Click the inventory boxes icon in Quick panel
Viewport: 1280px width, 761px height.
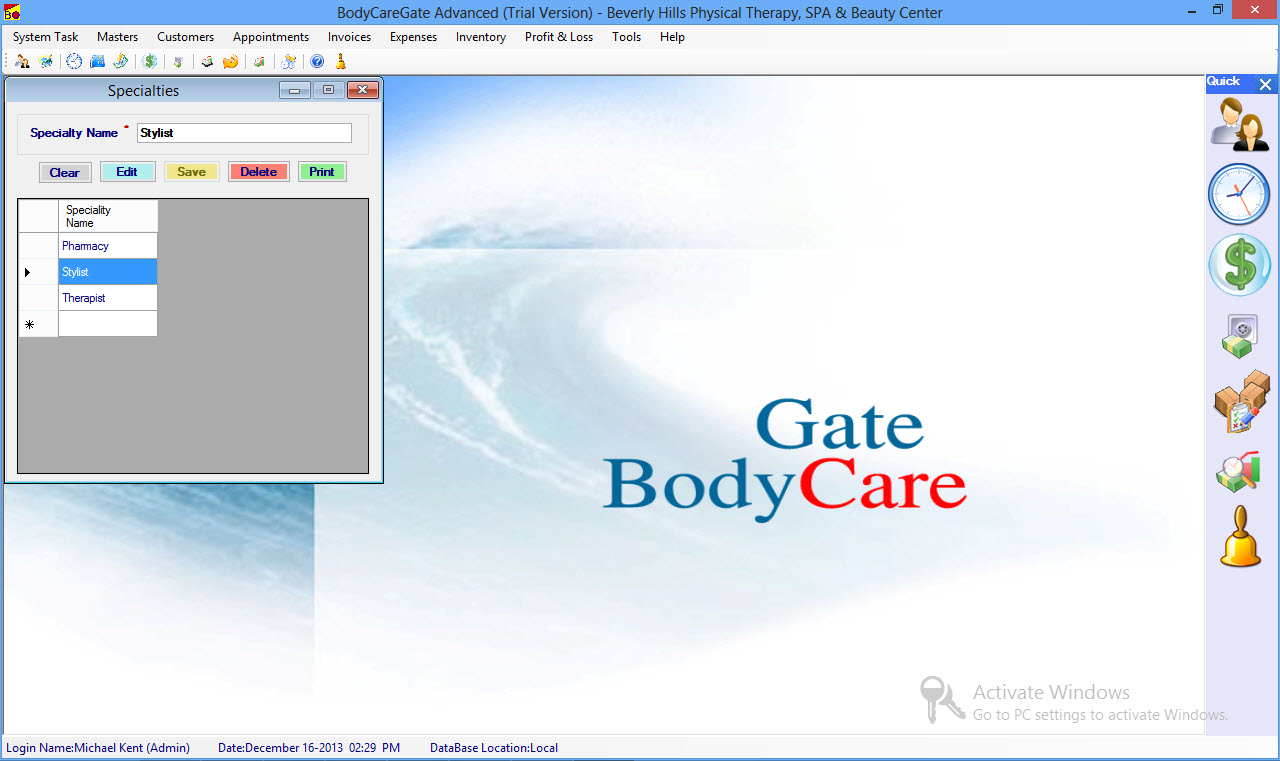pyautogui.click(x=1240, y=402)
